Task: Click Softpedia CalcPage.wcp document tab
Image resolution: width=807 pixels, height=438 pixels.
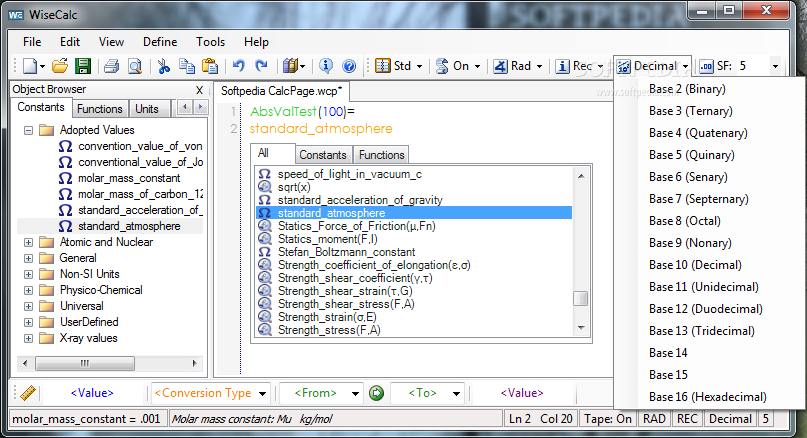Action: click(x=281, y=91)
